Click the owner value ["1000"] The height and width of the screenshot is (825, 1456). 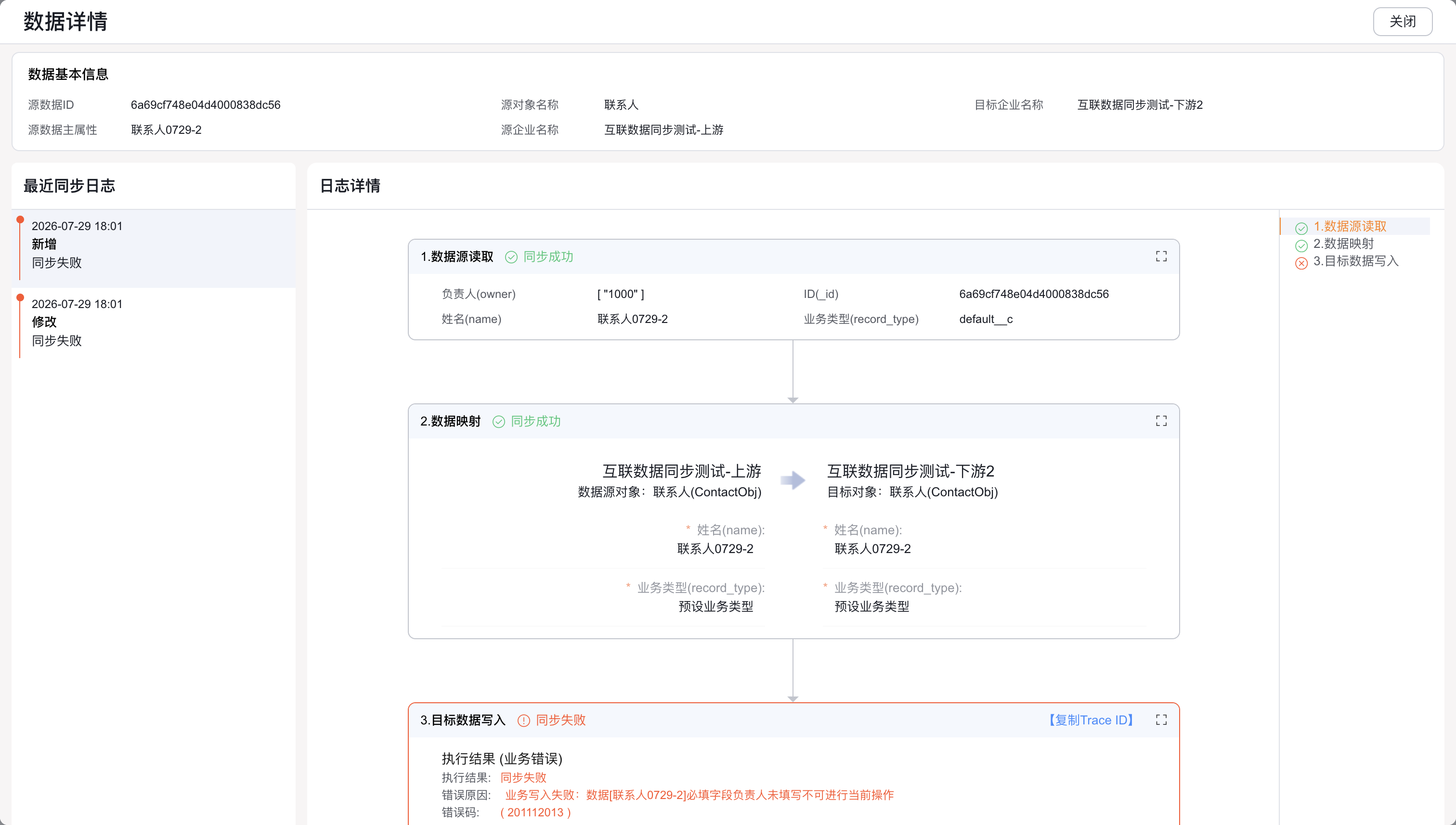[621, 294]
